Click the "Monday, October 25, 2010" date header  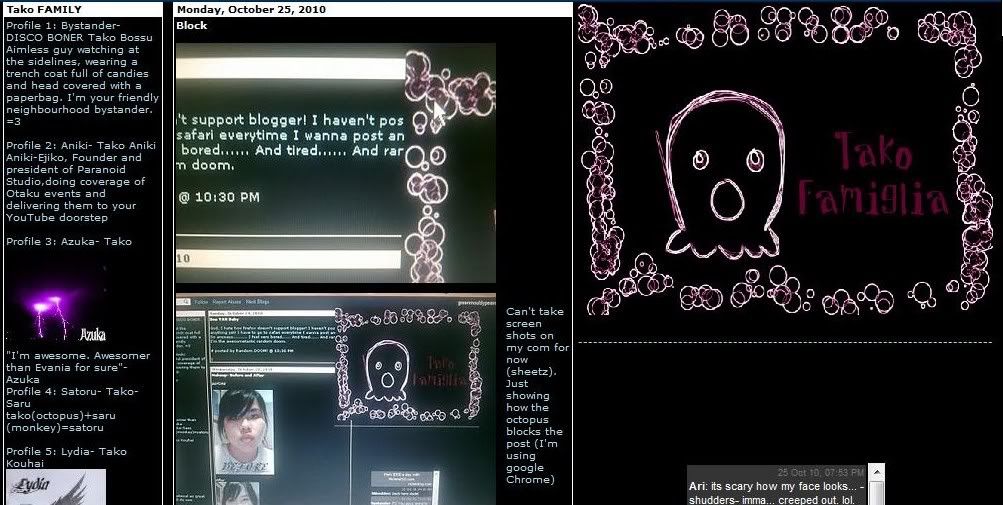pos(251,10)
